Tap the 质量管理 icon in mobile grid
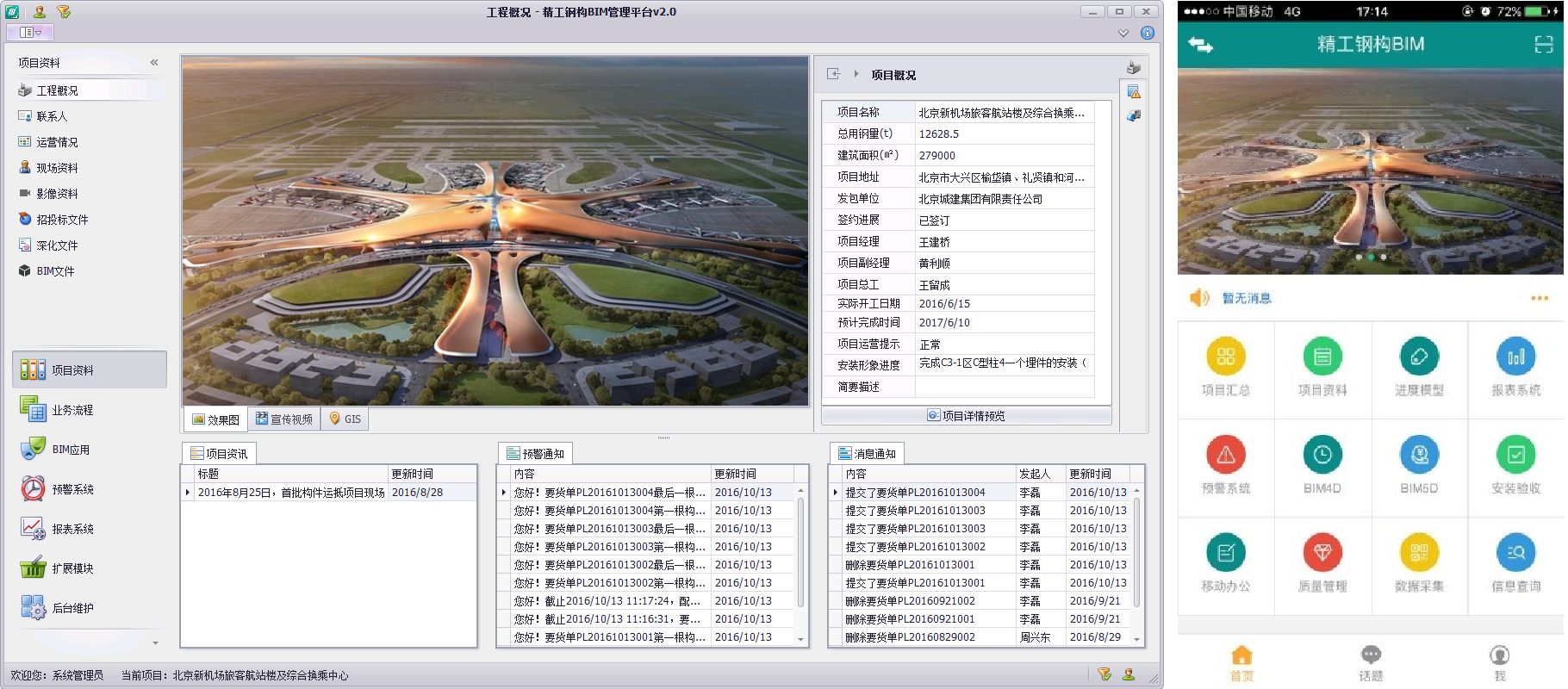Screen dimensions: 1568x689 tap(1322, 553)
